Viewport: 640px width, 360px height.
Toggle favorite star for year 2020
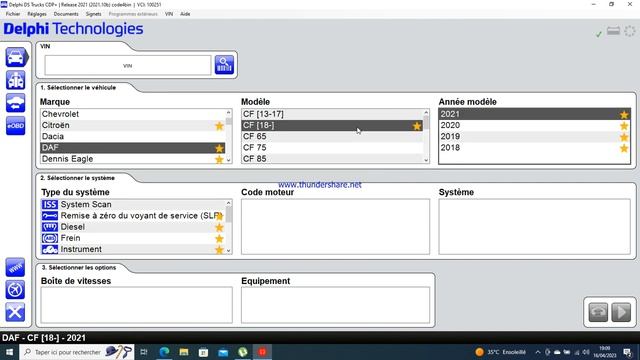pos(624,126)
